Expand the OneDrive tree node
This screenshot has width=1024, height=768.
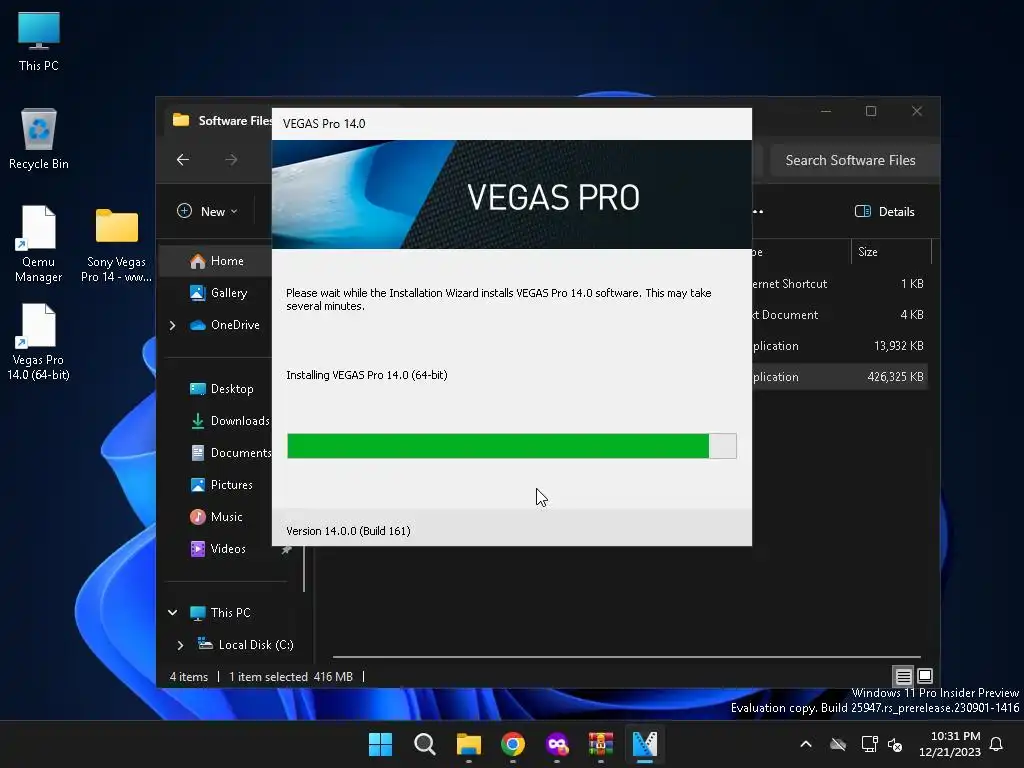[x=172, y=325]
